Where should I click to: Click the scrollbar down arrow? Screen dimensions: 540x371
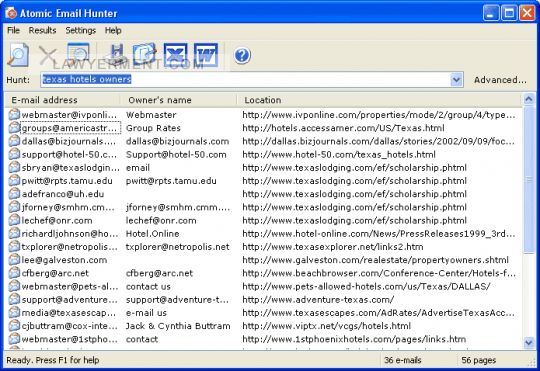[529, 342]
